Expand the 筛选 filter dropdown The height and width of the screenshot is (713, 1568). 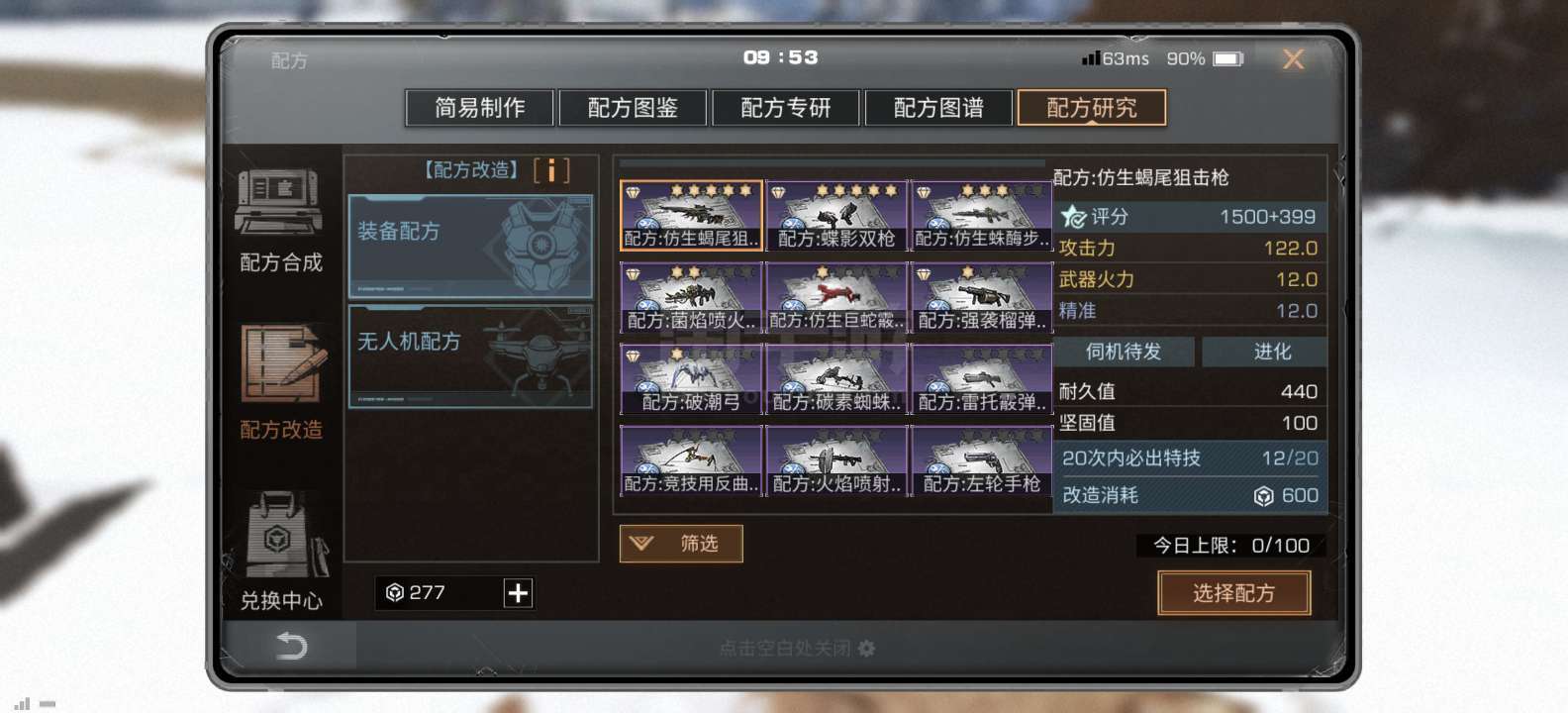coord(681,544)
